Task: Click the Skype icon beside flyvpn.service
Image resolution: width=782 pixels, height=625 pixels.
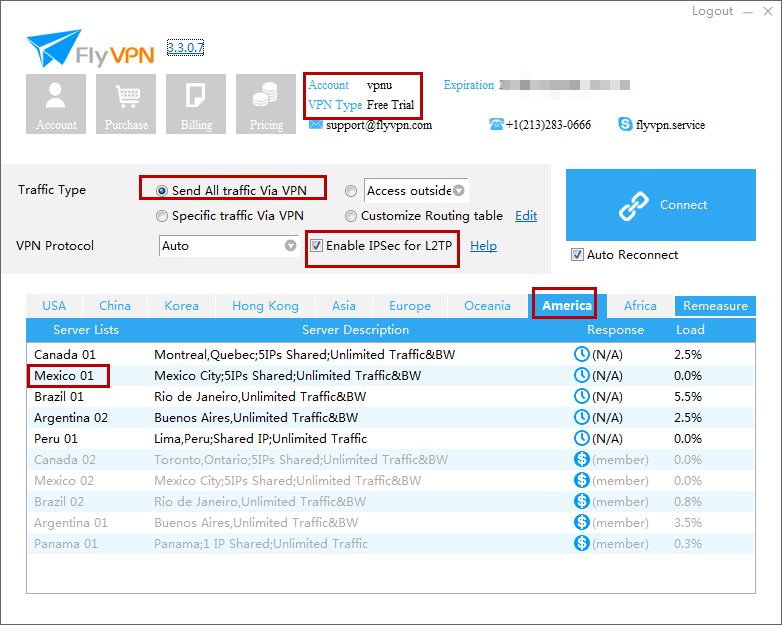Action: click(625, 124)
